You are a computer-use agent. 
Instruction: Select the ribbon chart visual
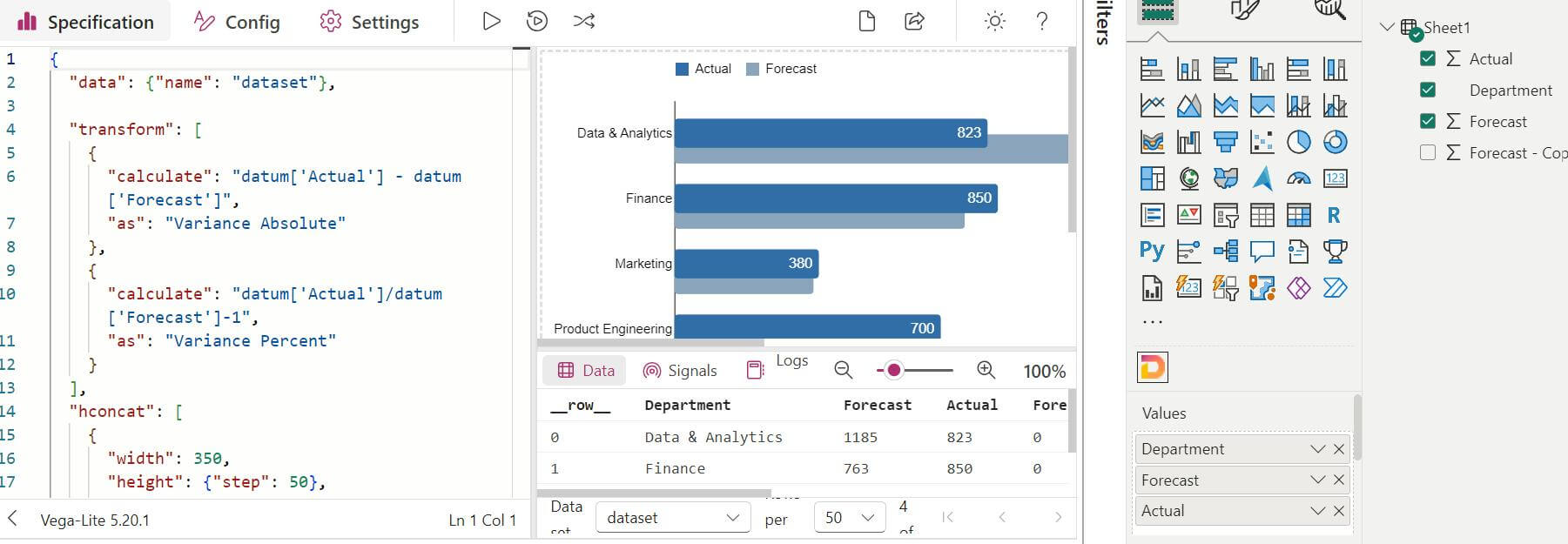tap(1152, 142)
